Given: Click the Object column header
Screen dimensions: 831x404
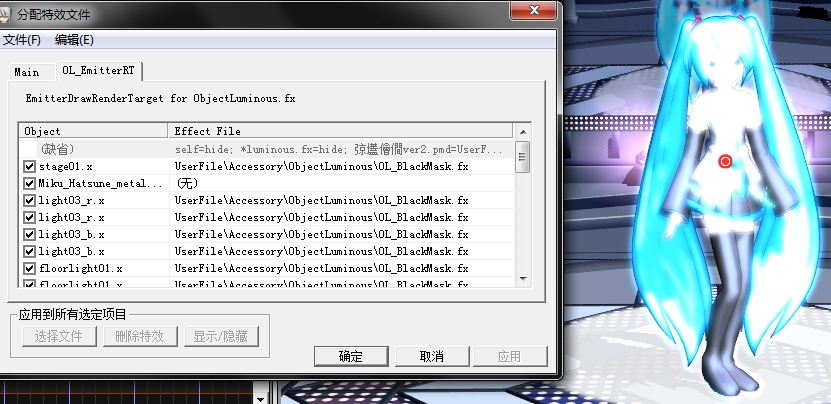Looking at the screenshot, I should point(93,131).
